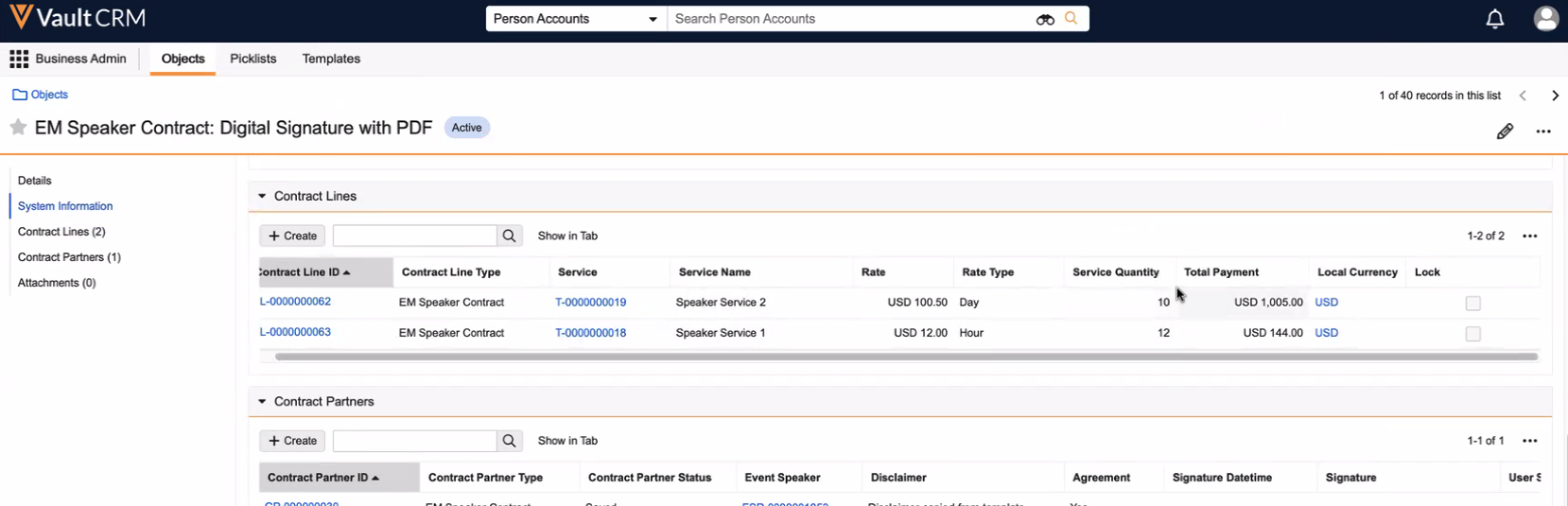The image size is (1568, 506).
Task: Open the app launcher grid icon
Action: pos(19,59)
